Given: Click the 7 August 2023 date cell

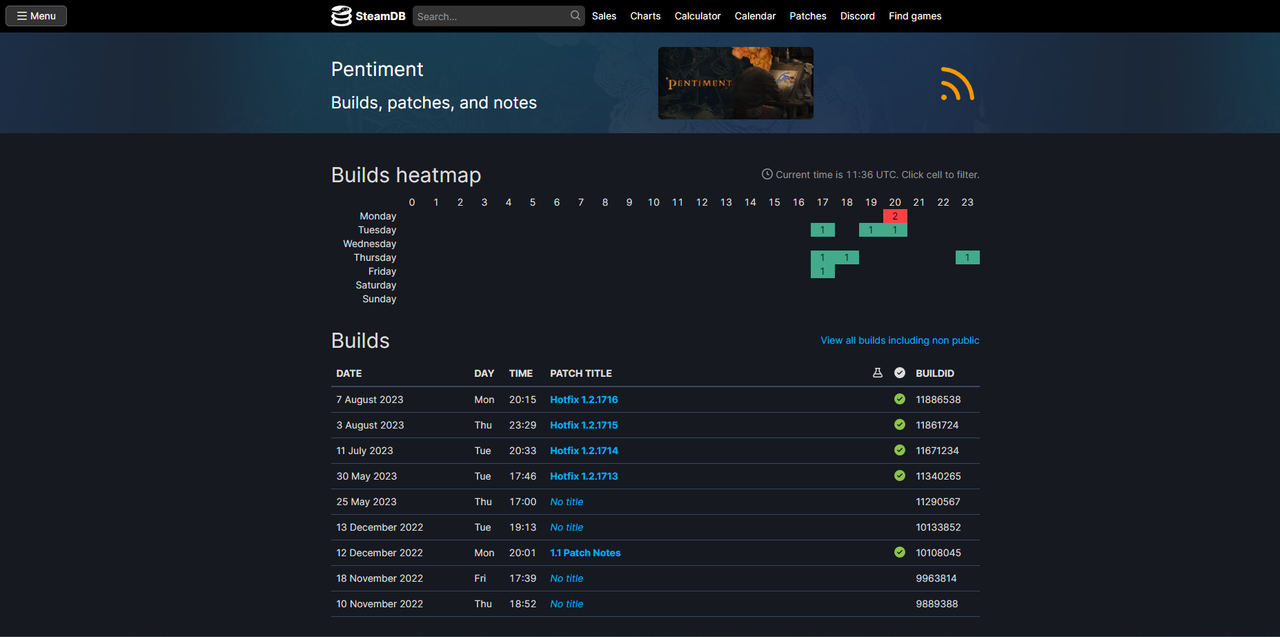Looking at the screenshot, I should coord(370,399).
